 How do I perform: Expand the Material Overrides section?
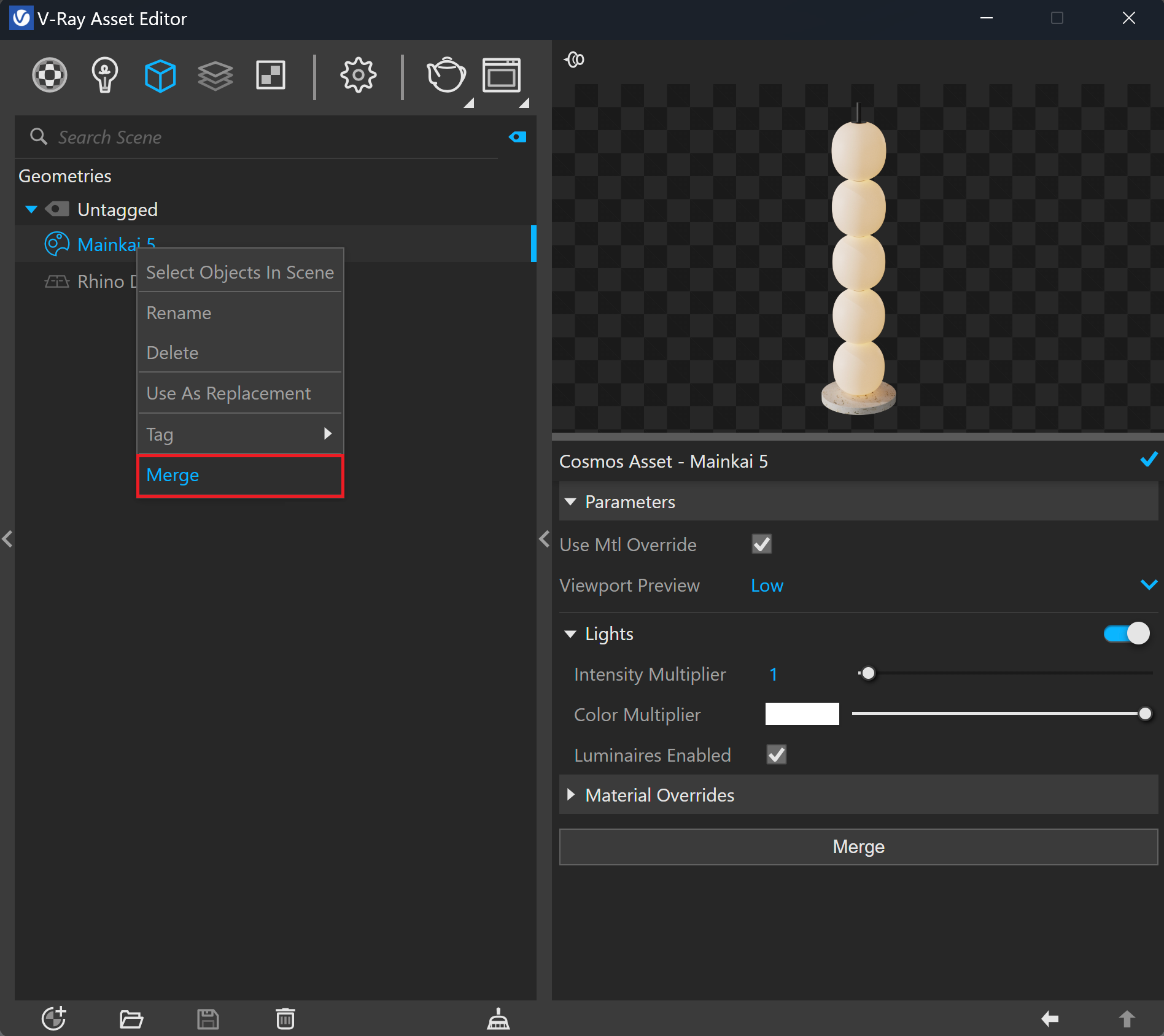571,795
